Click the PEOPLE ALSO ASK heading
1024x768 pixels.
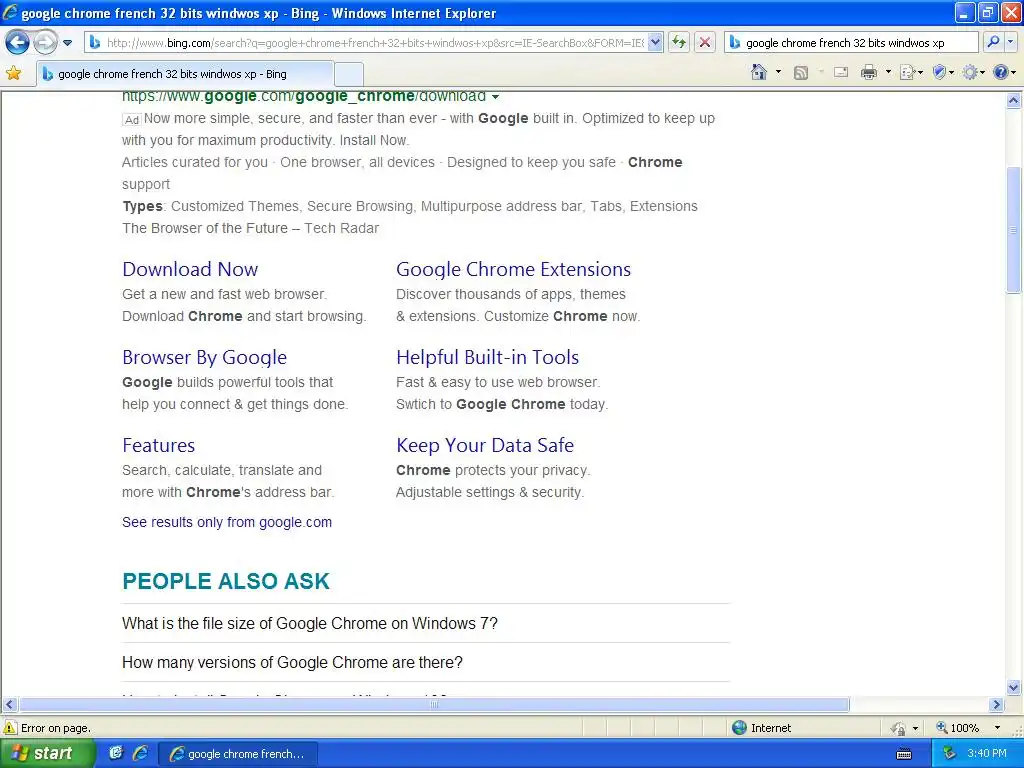click(x=226, y=581)
